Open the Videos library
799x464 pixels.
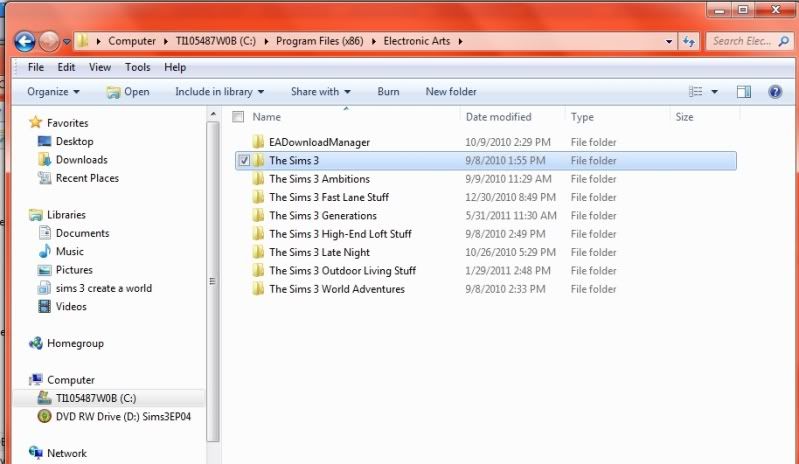coord(71,306)
